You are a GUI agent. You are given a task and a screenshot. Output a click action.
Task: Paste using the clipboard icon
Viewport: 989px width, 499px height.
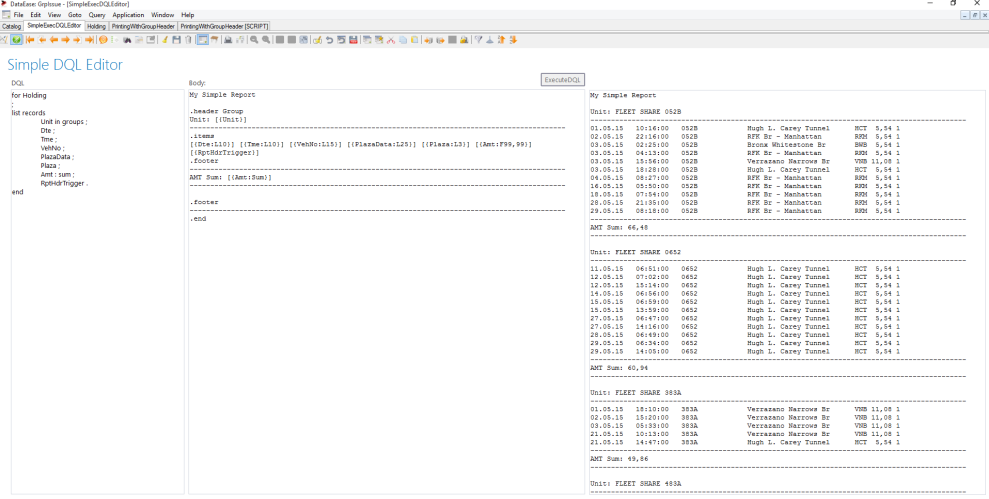pos(414,40)
